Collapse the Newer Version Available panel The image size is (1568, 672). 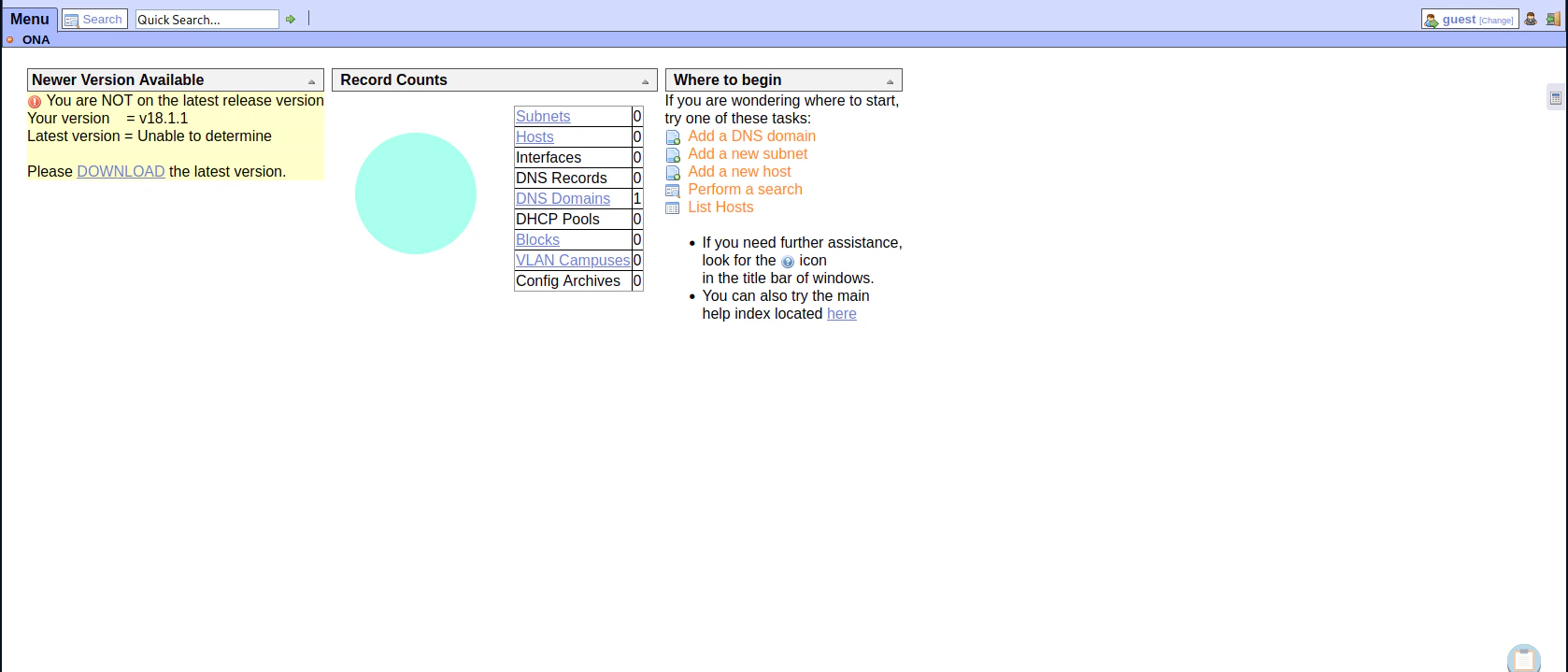tap(312, 82)
